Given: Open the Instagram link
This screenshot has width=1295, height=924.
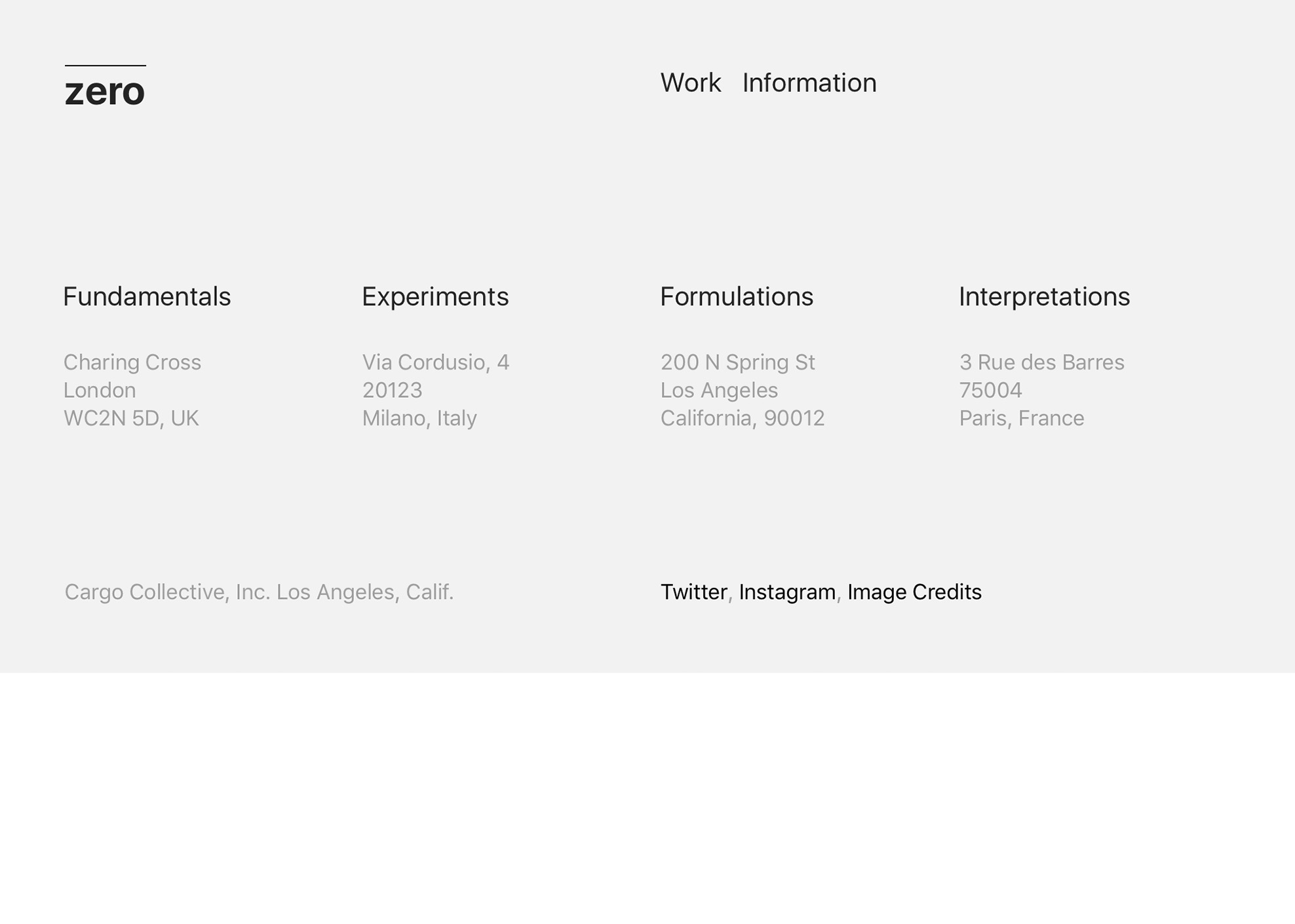Looking at the screenshot, I should coord(787,592).
